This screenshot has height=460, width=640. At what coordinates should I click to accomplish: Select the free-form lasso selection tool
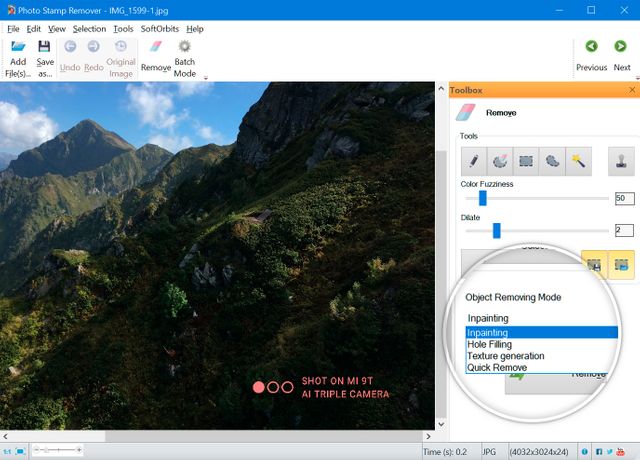coord(553,161)
